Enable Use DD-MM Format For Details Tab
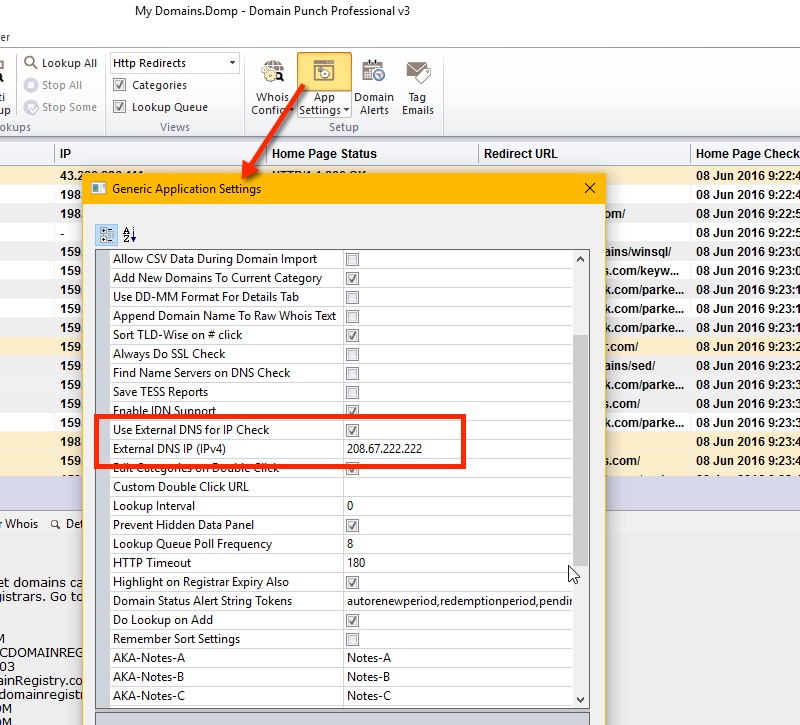The image size is (800, 725). [352, 297]
